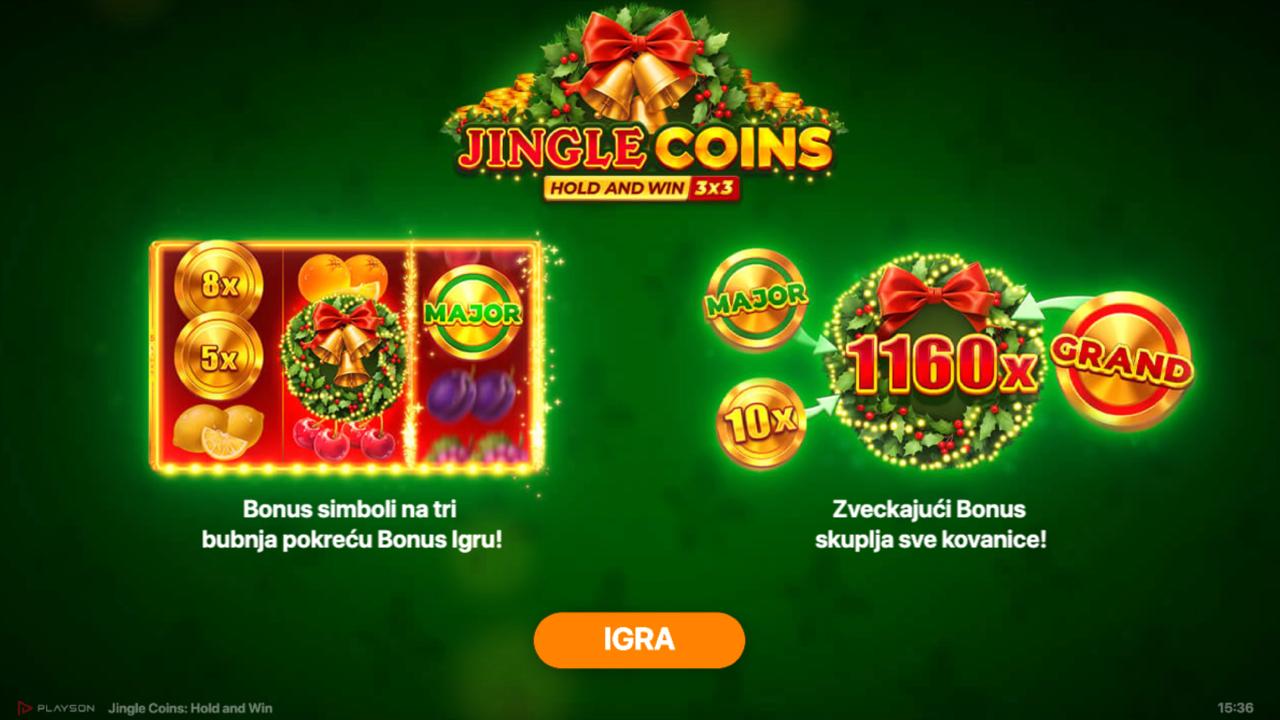Click the Hold and Win 3x3 badge

tap(641, 187)
